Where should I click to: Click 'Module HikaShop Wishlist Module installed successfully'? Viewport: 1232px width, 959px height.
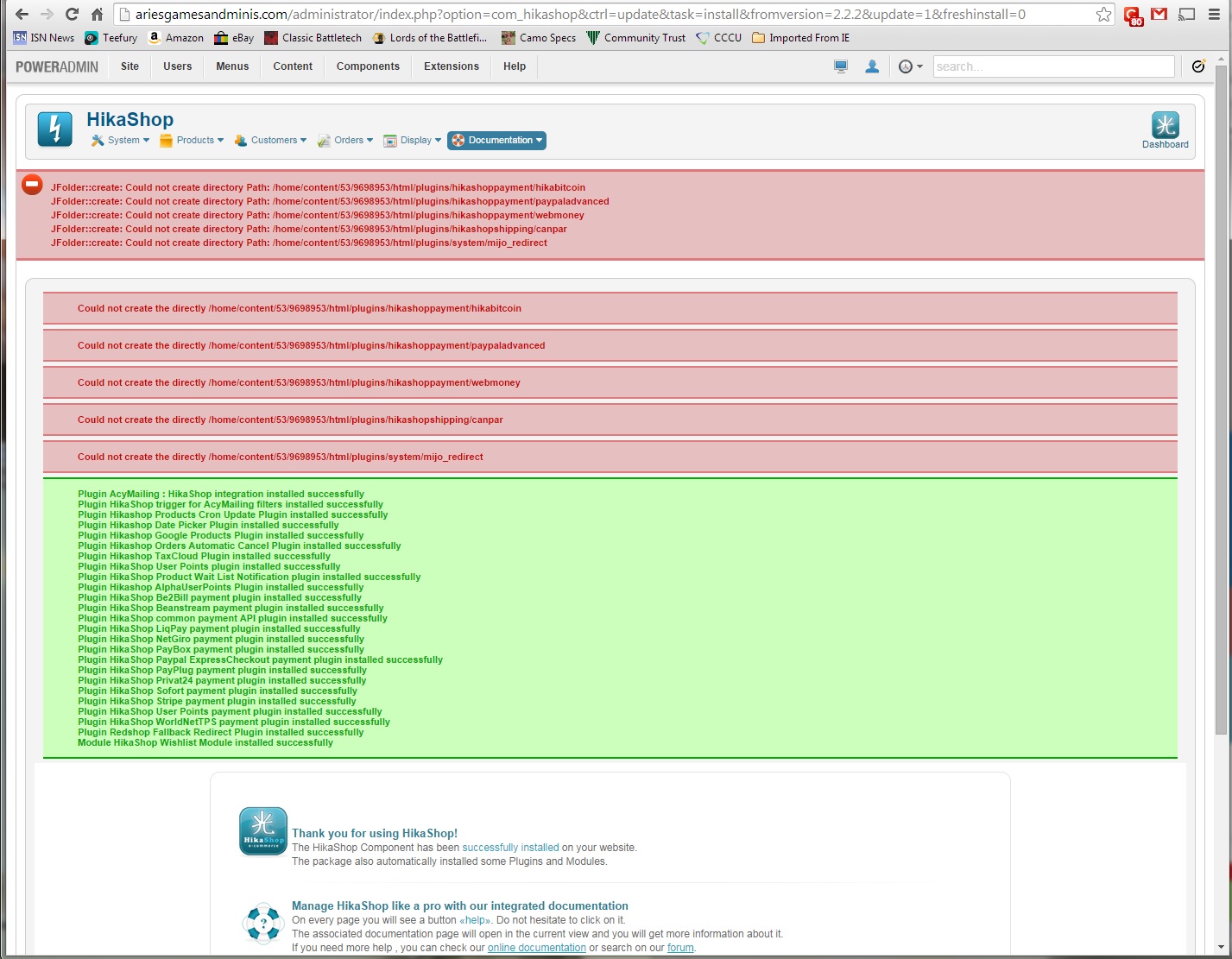205,742
